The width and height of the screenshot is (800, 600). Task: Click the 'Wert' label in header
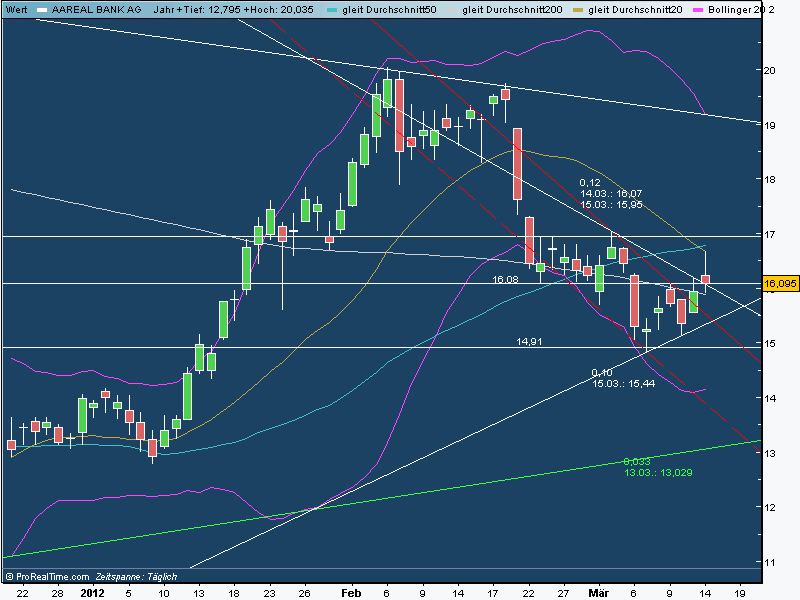(16, 10)
